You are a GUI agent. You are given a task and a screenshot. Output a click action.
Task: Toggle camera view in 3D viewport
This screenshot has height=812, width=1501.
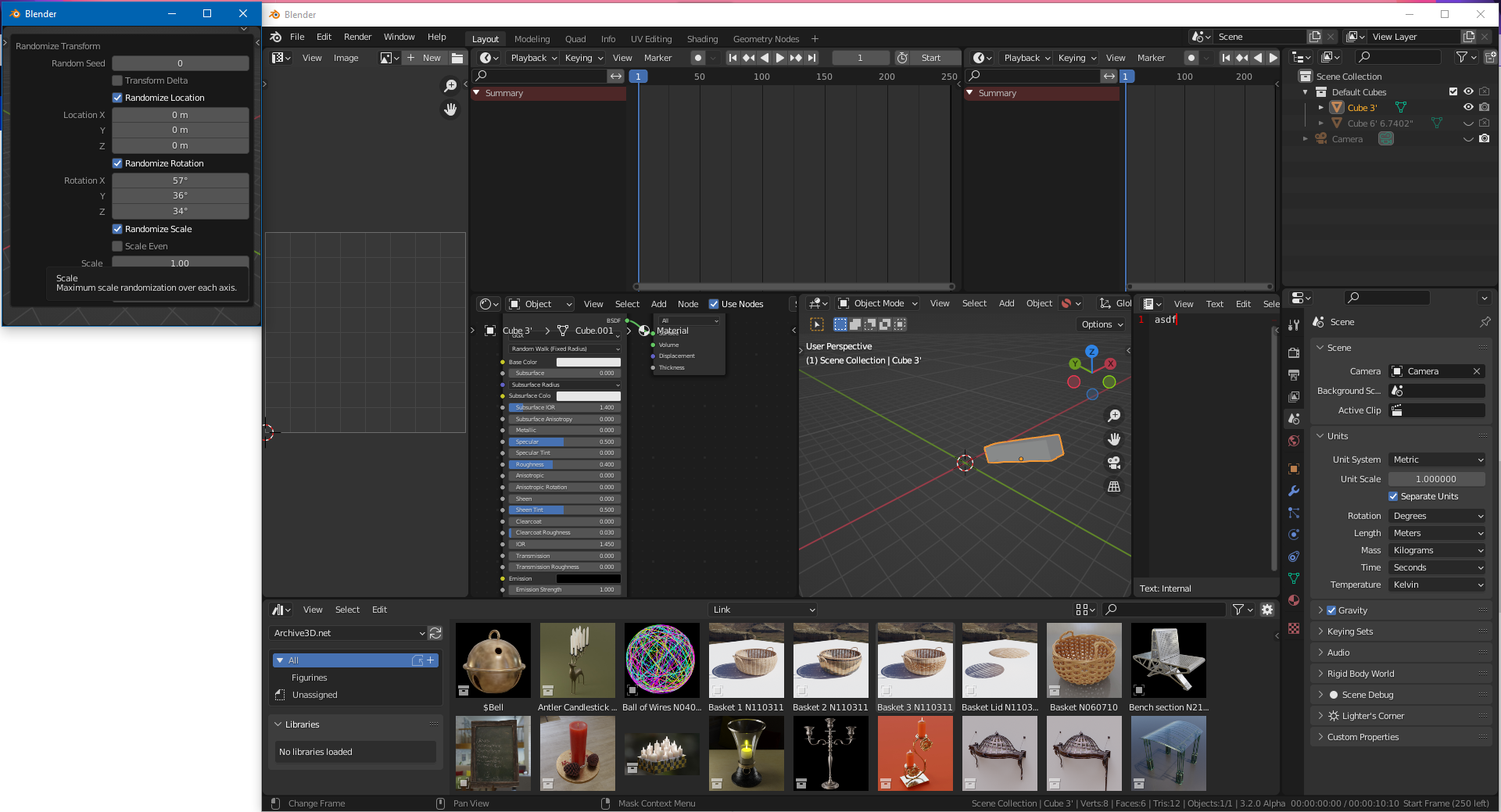pos(1114,463)
